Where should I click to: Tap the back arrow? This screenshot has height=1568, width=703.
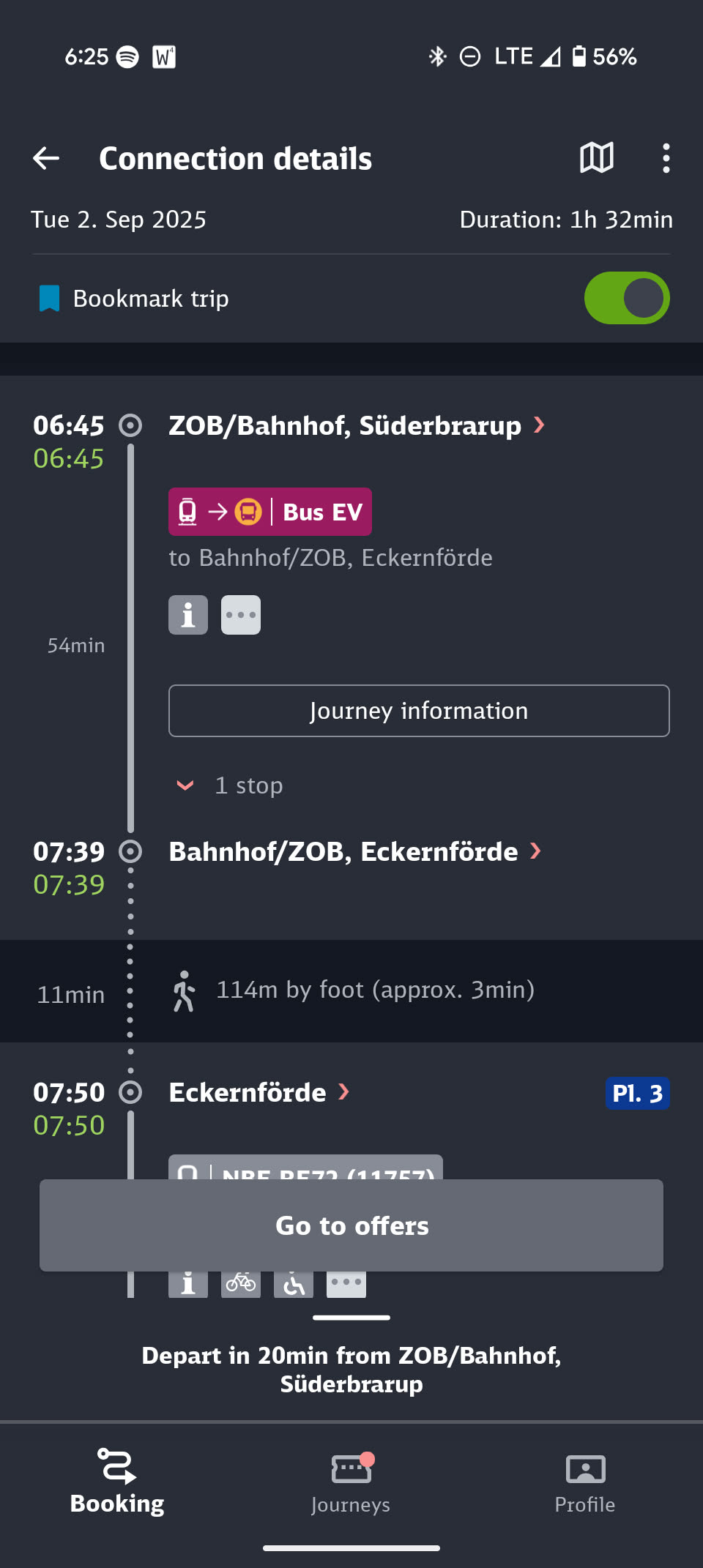(46, 158)
